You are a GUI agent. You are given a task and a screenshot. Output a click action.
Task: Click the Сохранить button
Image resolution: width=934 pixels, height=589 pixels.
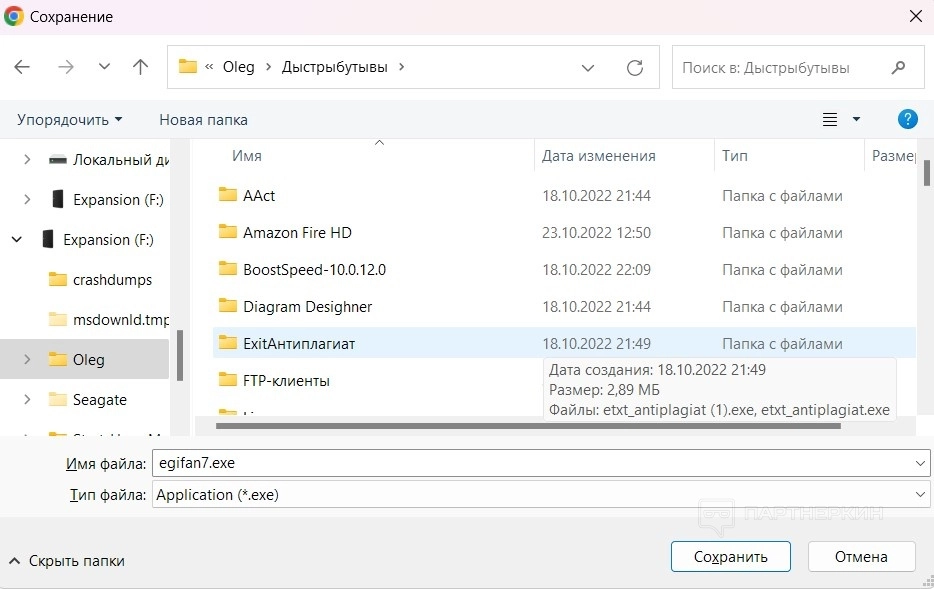(x=730, y=557)
